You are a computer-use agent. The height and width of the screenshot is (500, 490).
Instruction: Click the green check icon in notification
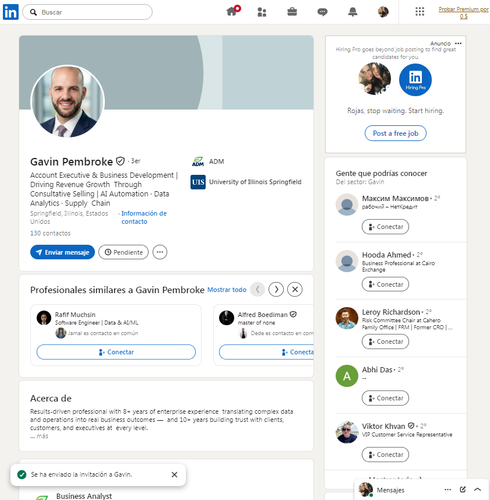tap(22, 475)
